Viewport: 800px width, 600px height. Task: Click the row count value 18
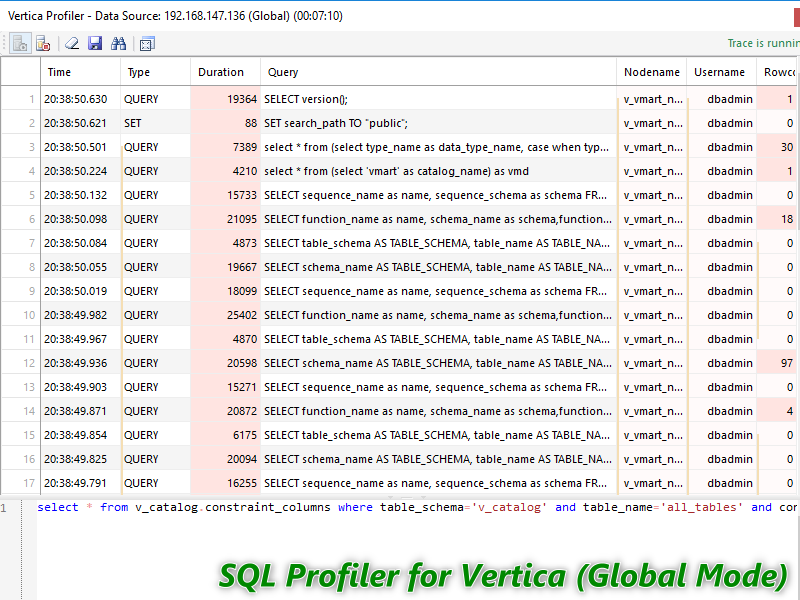click(778, 219)
